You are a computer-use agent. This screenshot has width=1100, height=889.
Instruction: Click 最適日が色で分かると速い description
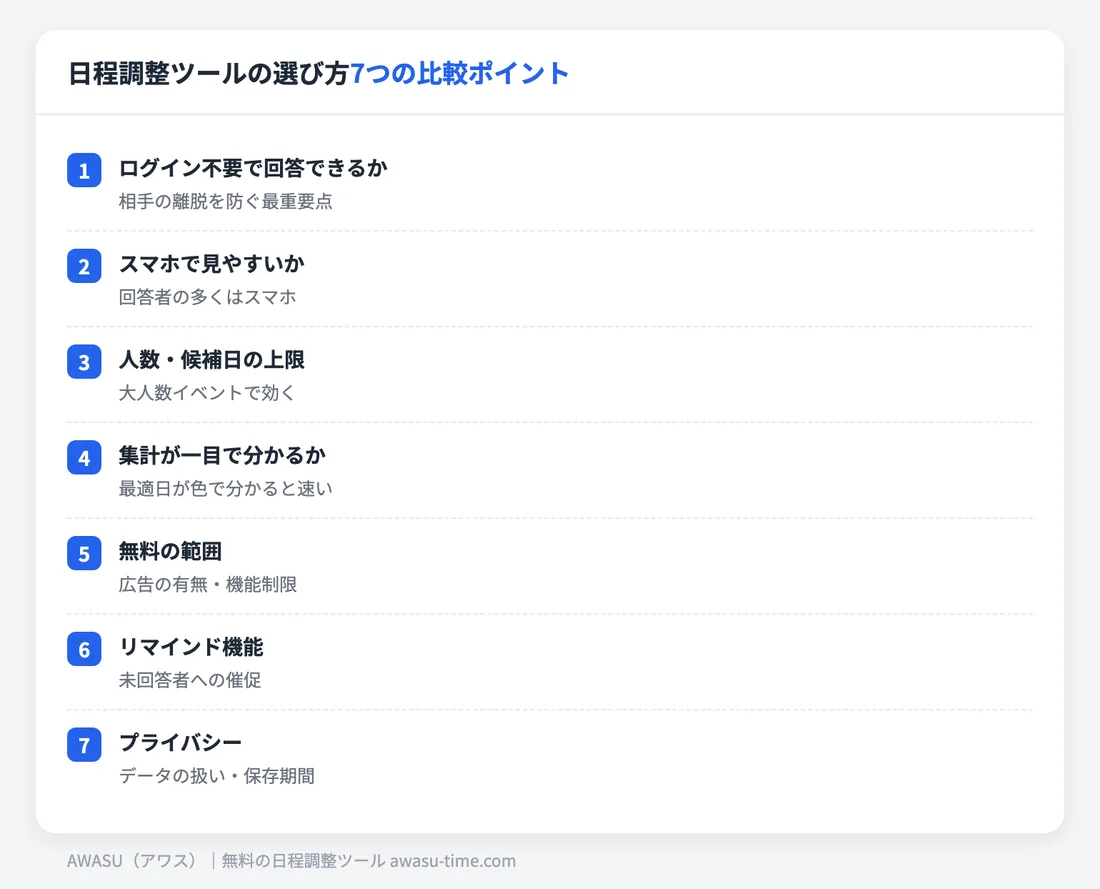(225, 489)
